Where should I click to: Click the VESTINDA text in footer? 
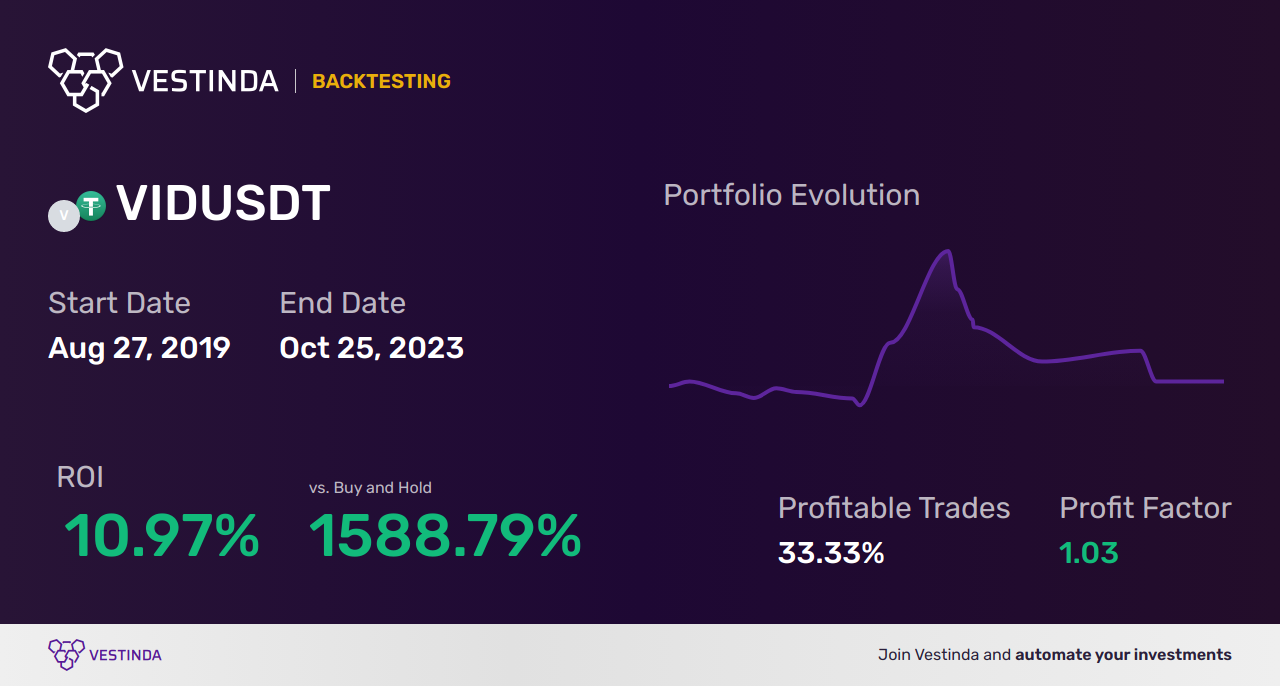point(125,655)
